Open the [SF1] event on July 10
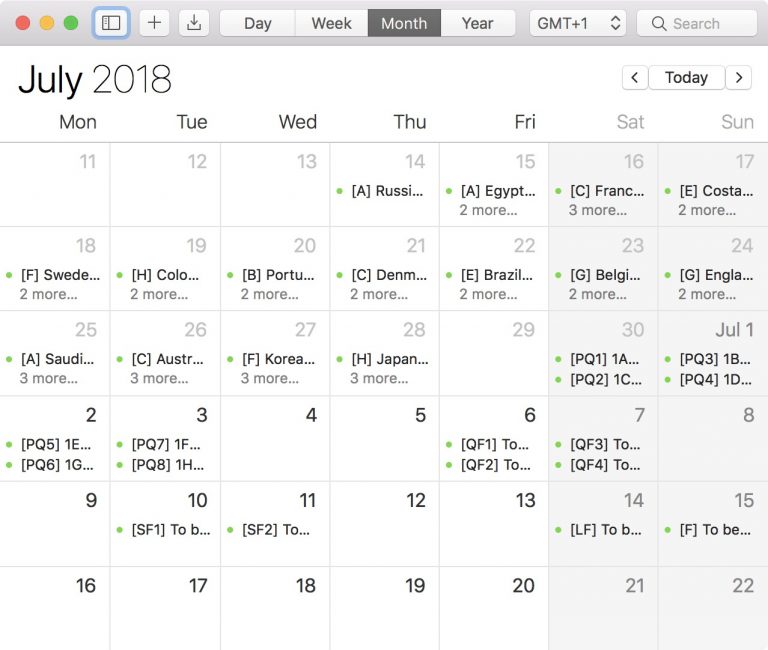768x650 pixels. (x=171, y=530)
